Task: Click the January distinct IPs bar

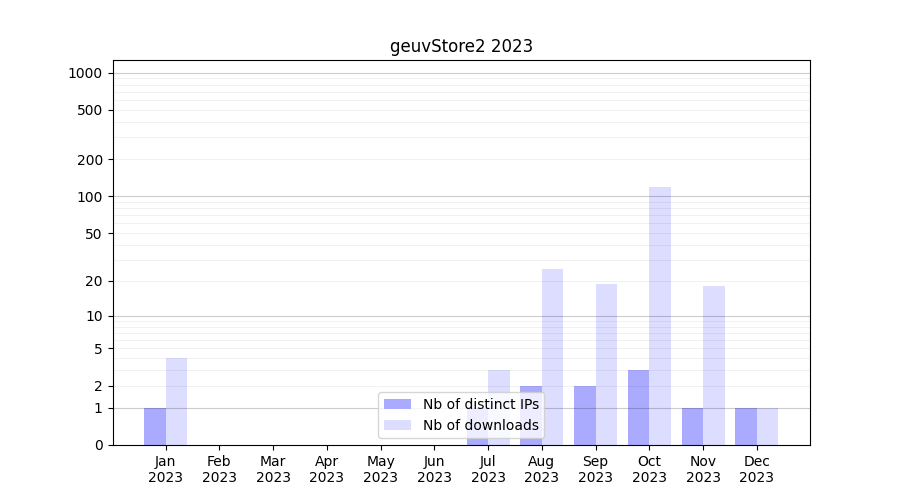Action: tap(155, 426)
